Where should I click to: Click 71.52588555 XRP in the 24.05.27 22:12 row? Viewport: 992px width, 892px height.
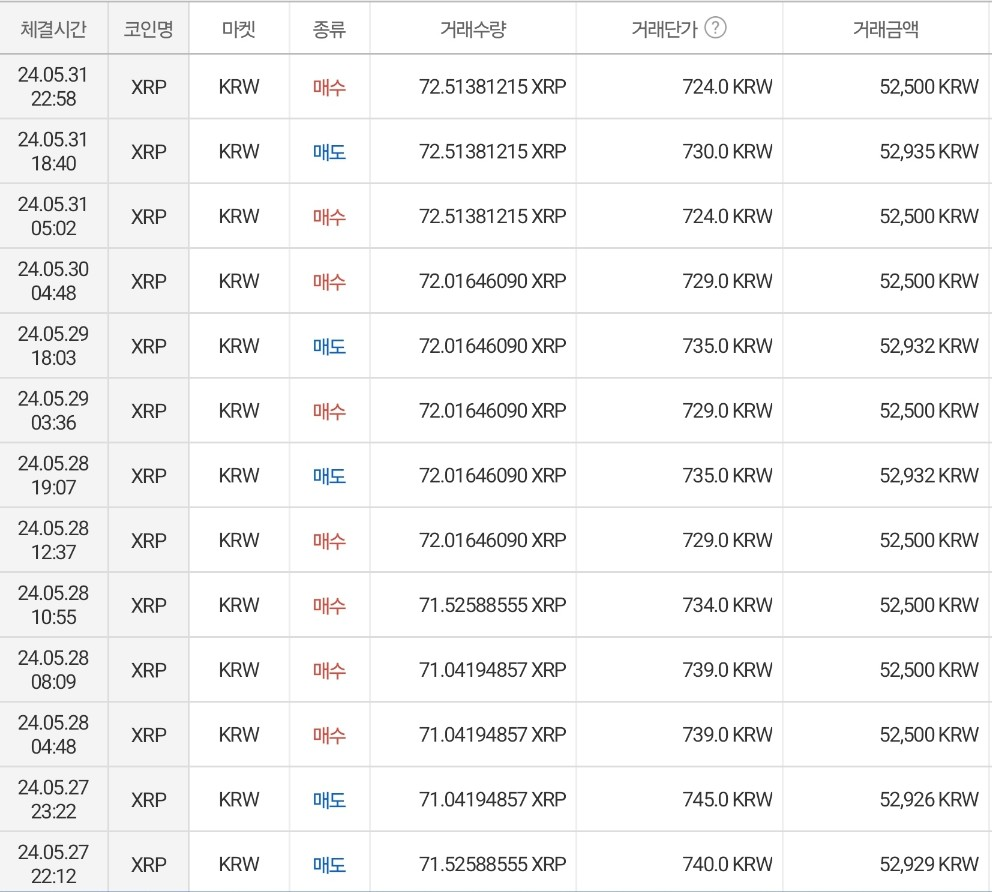point(493,864)
